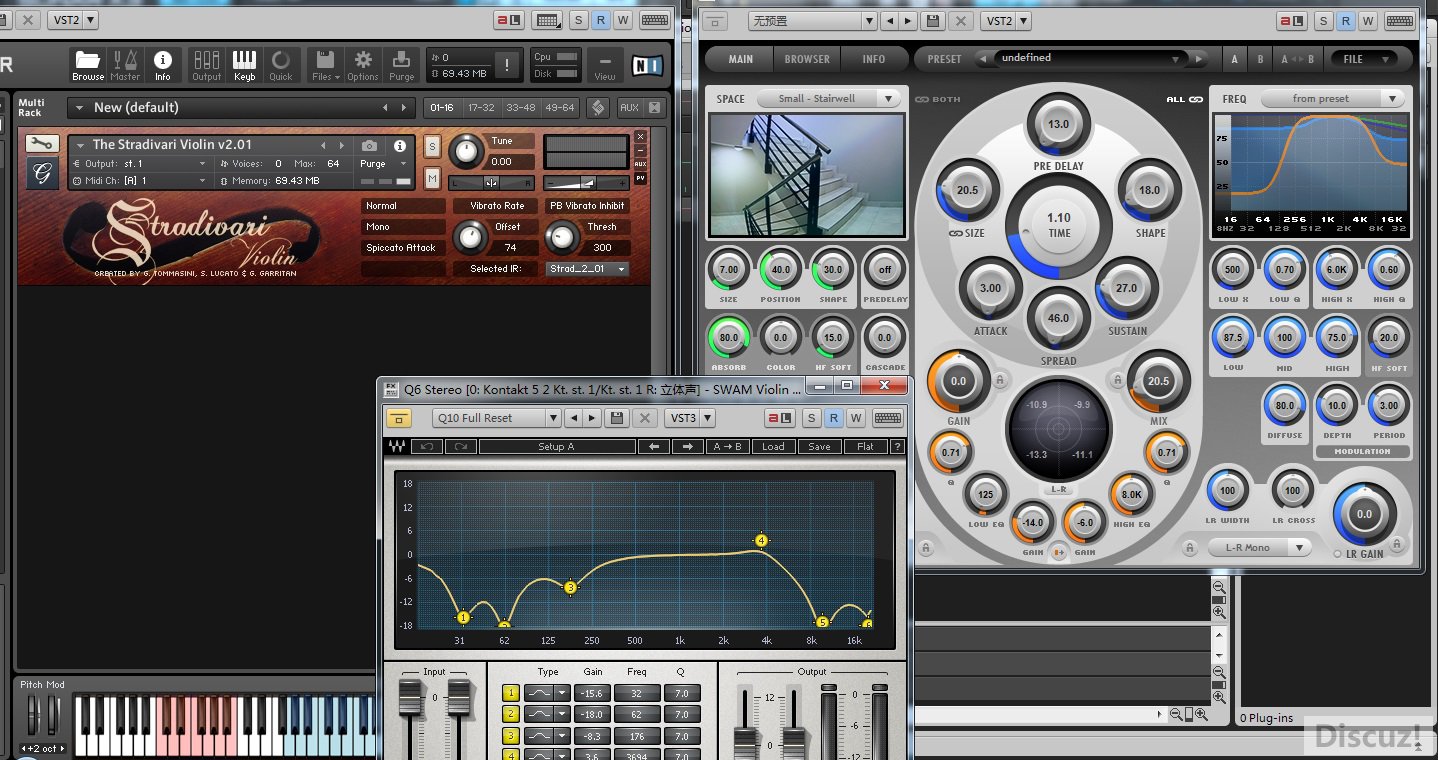
Task: Open Kontakt Options gear
Action: (x=363, y=66)
